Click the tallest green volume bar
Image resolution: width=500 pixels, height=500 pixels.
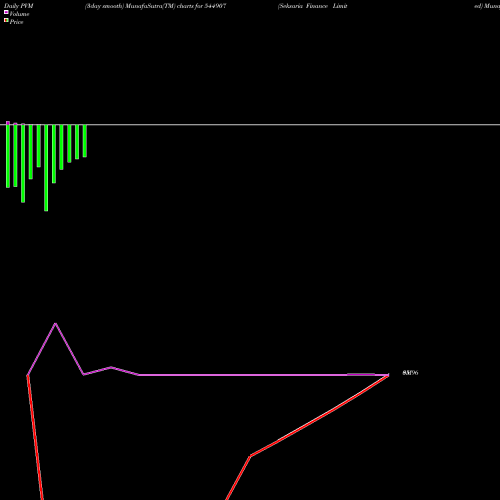click(x=46, y=168)
